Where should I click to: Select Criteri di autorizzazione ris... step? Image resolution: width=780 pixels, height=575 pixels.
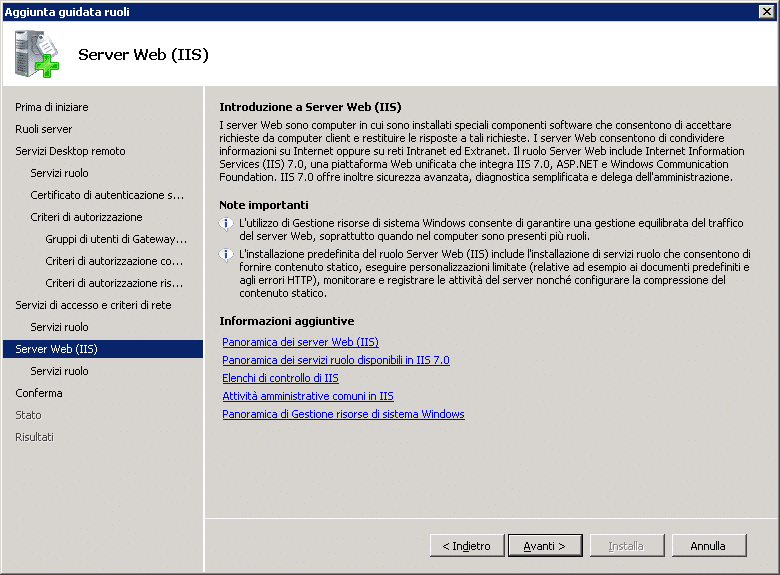pos(114,283)
